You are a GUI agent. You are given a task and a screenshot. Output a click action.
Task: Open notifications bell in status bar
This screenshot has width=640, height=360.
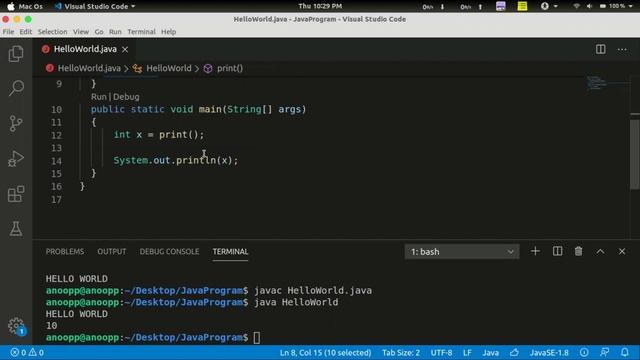624,352
